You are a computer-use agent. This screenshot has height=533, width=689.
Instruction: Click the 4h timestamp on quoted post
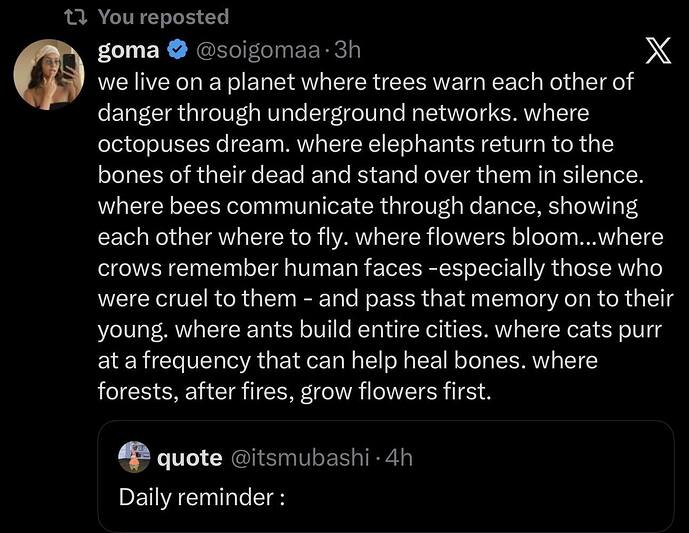[x=399, y=458]
